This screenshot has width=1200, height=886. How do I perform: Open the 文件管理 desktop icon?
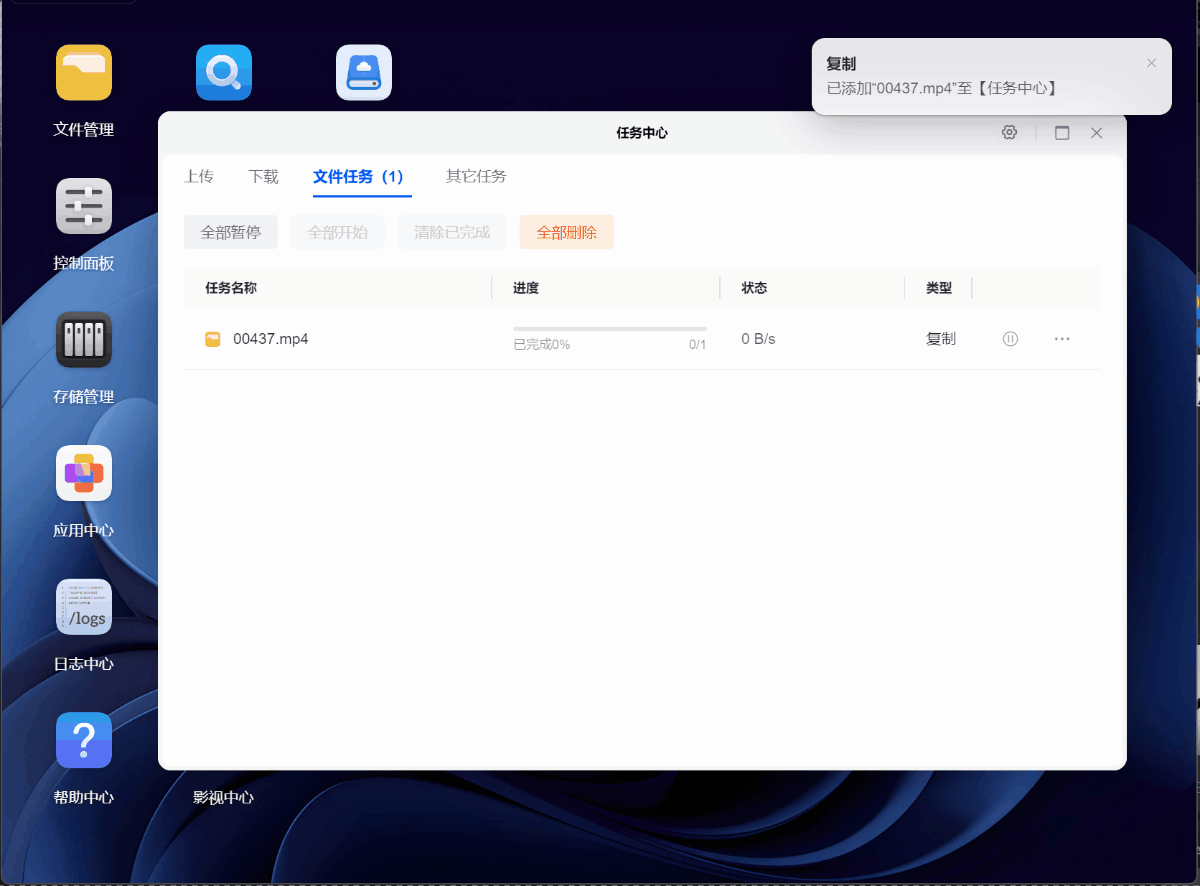84,73
